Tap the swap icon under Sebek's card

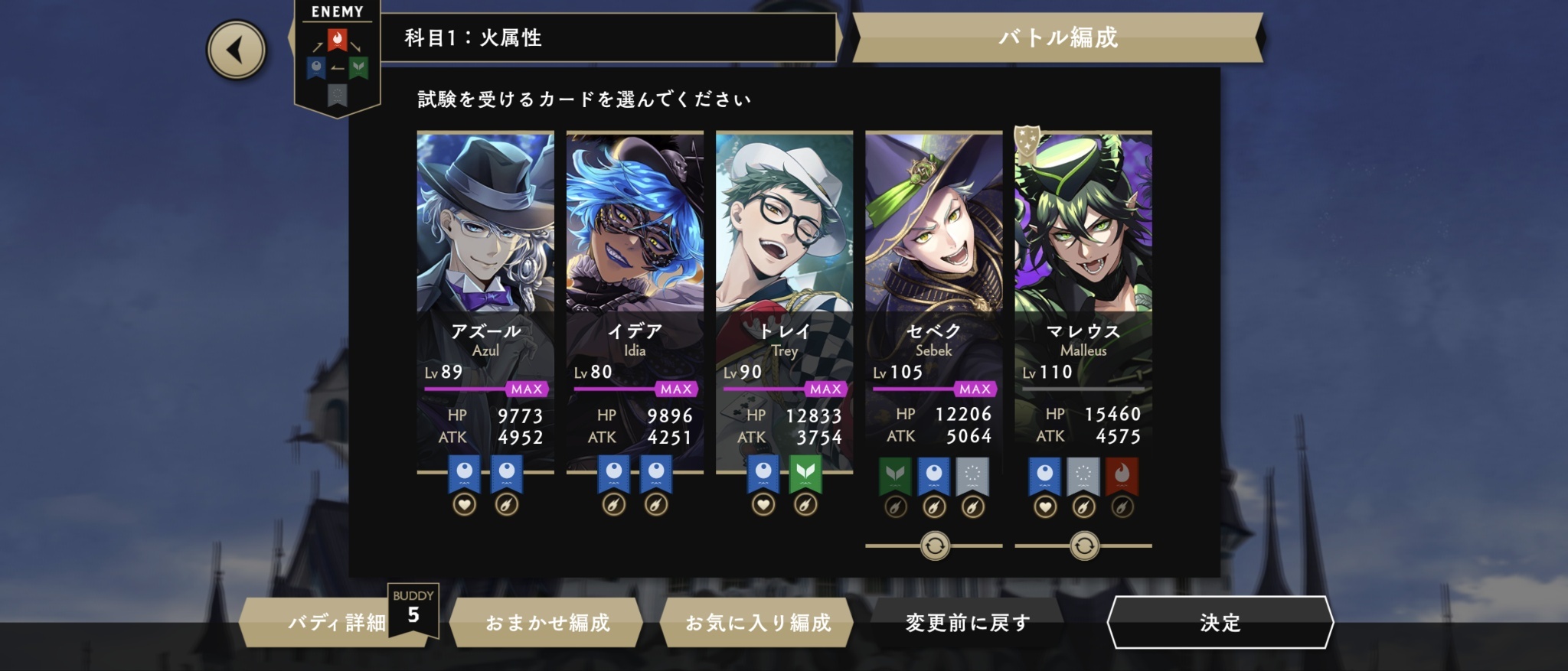pyautogui.click(x=934, y=546)
